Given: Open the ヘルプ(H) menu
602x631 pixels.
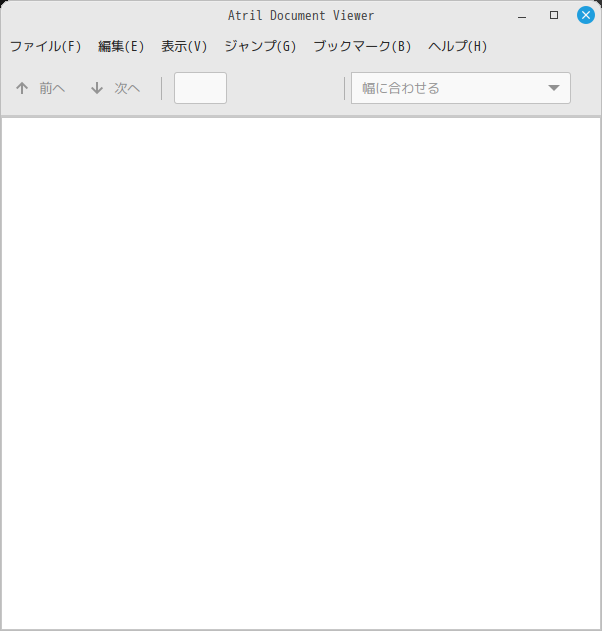Looking at the screenshot, I should 458,46.
